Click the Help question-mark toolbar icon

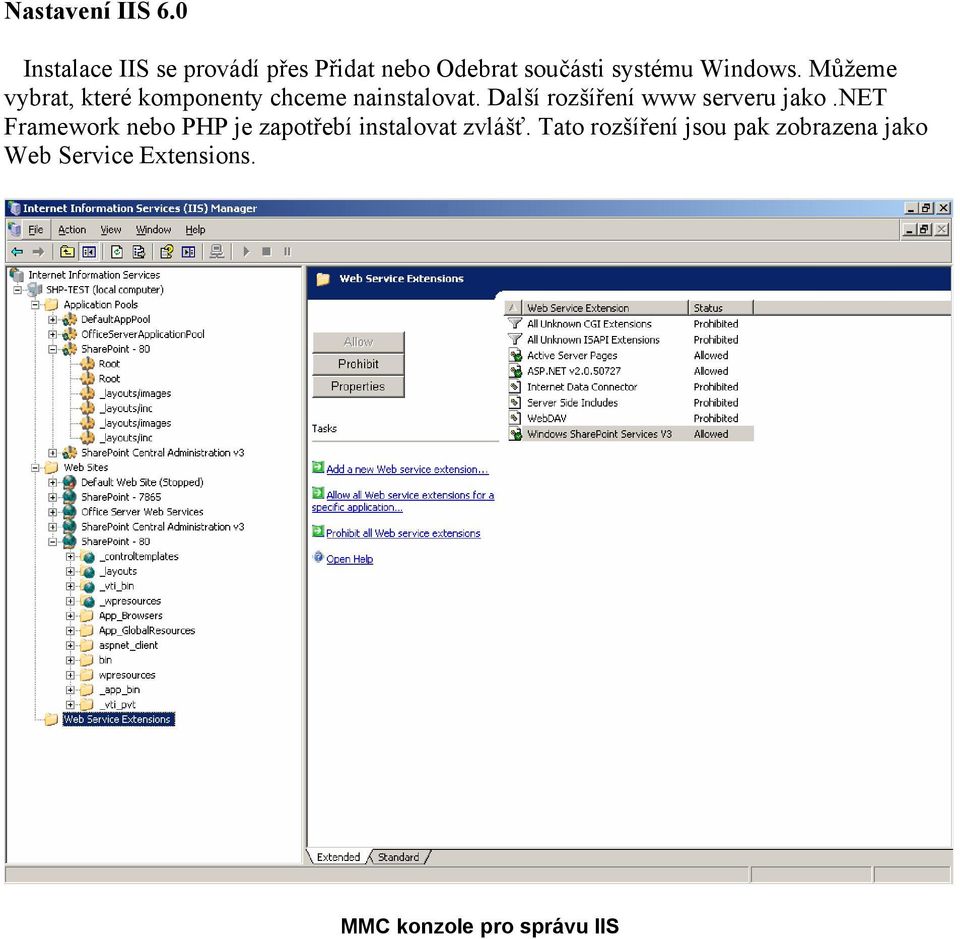click(167, 252)
